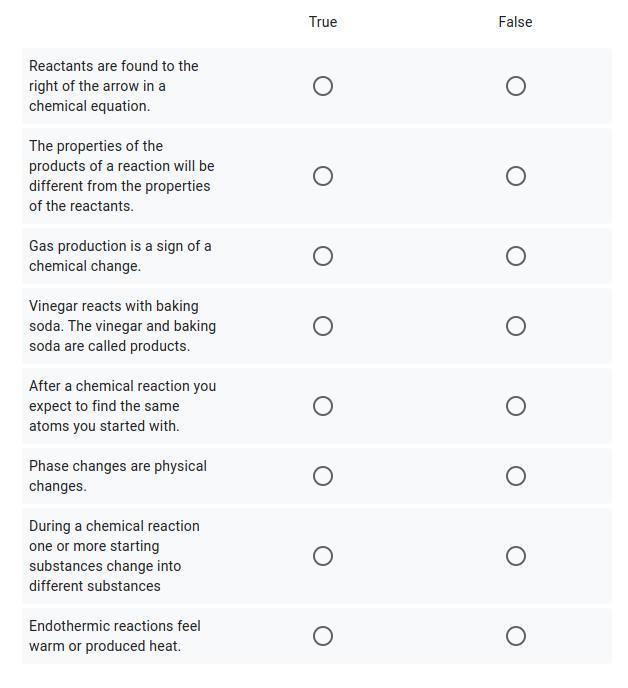Select False for 'properties of the products' statement
Image resolution: width=628 pixels, height=688 pixels.
[x=516, y=176]
